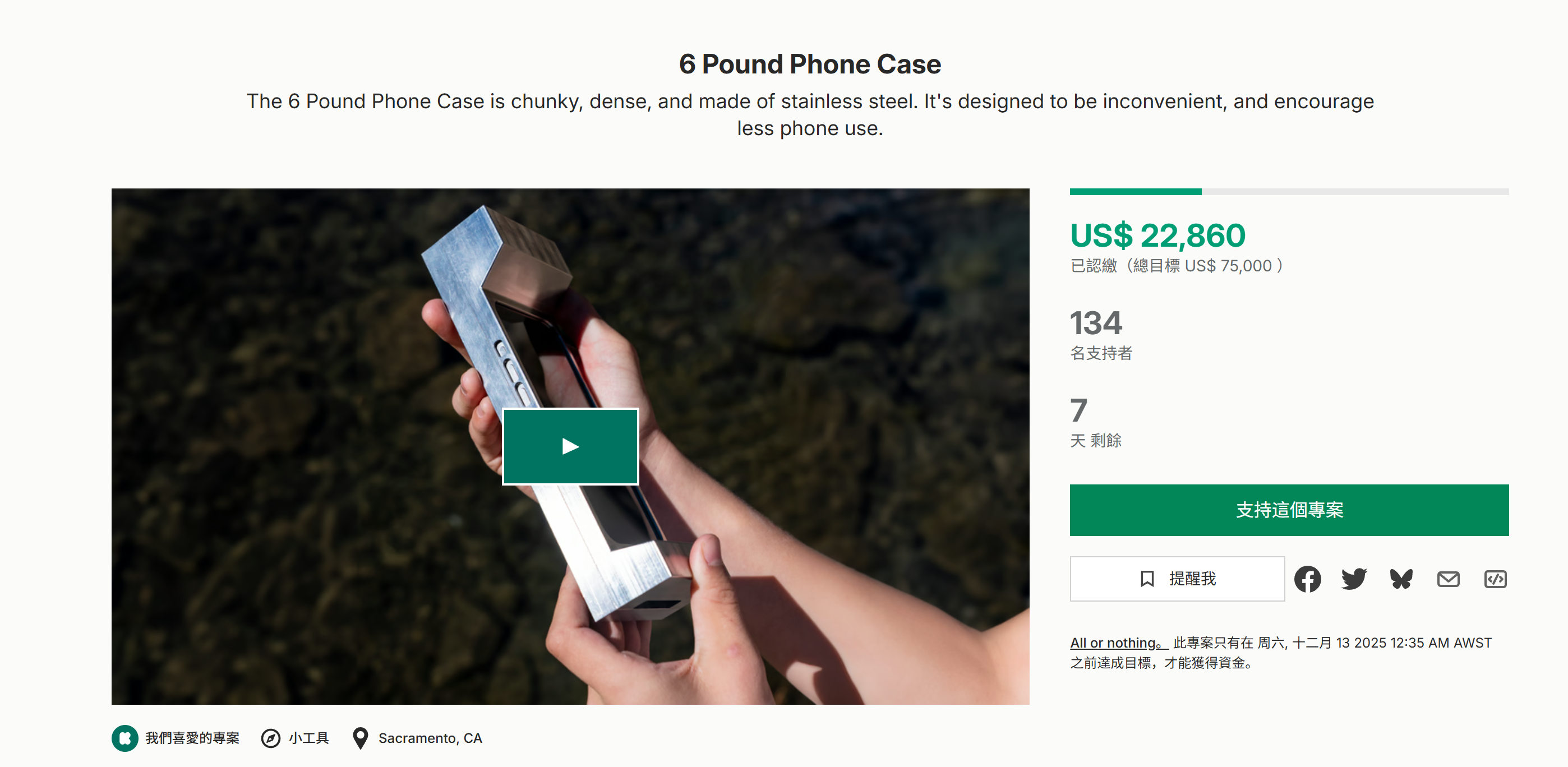
Task: Click the green funding progress bar
Action: coord(1135,192)
